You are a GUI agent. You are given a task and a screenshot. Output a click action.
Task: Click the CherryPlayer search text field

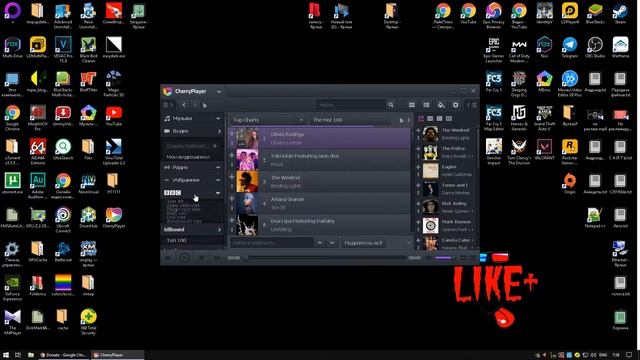pos(351,105)
